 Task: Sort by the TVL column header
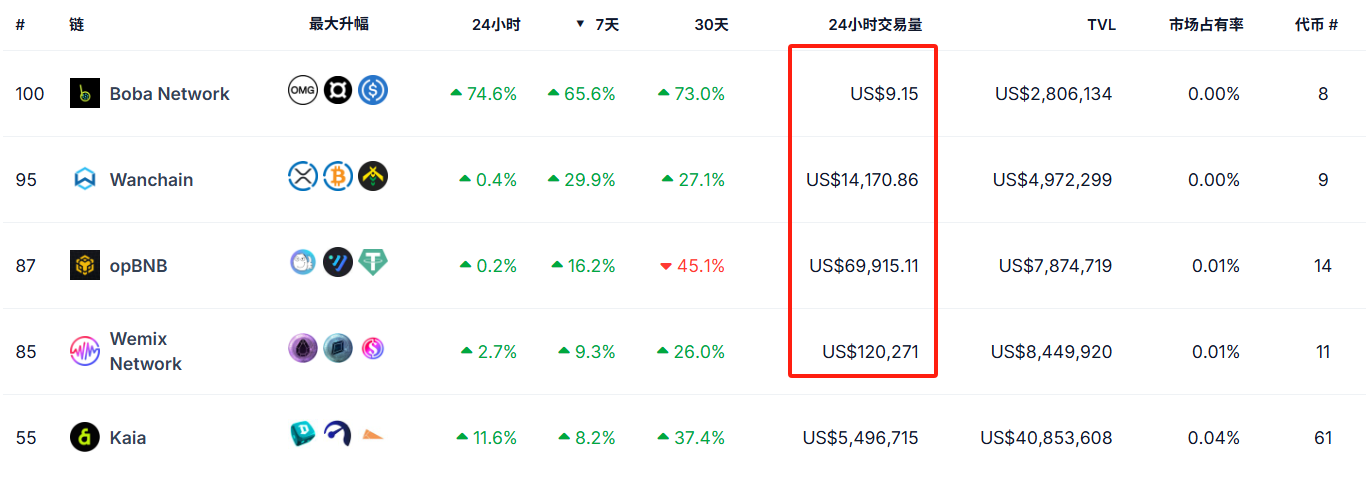(1101, 24)
